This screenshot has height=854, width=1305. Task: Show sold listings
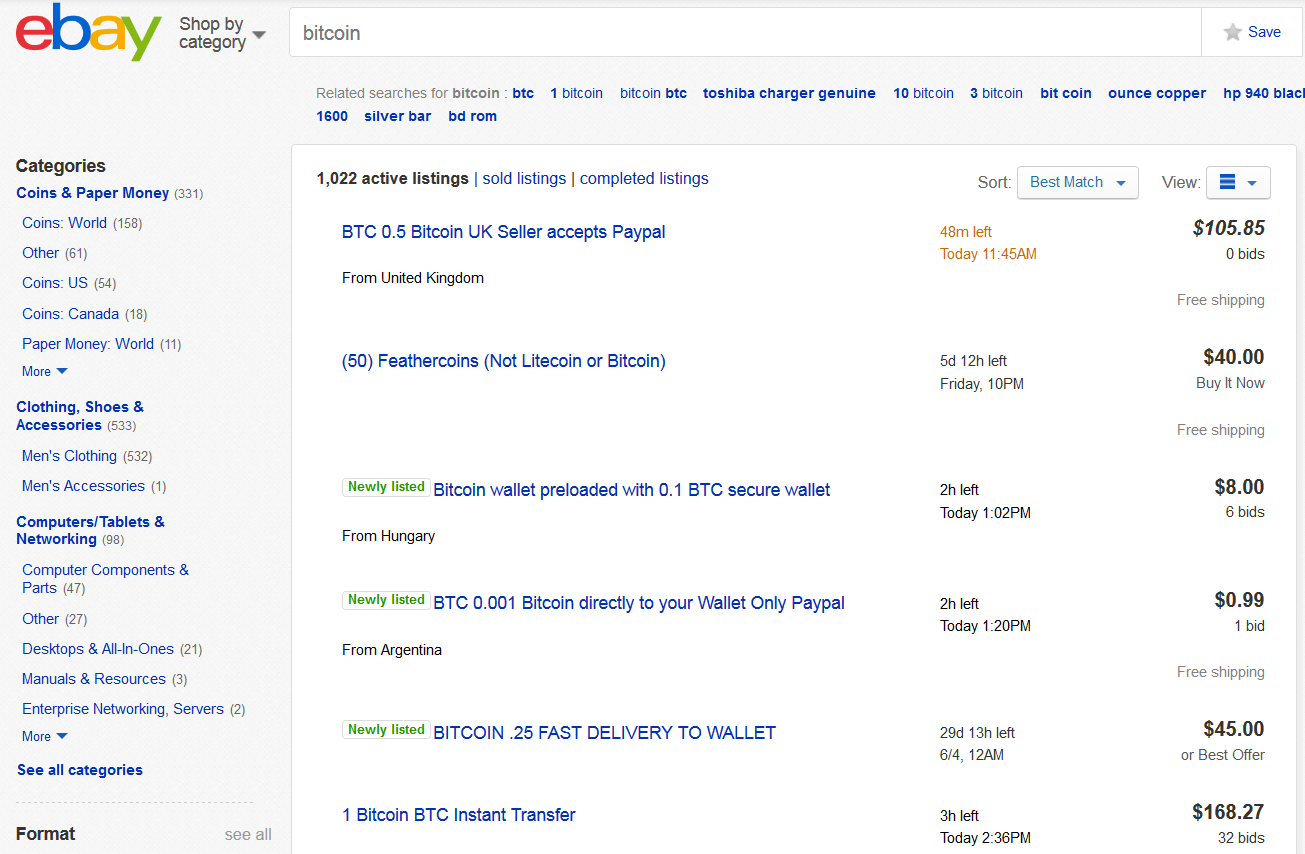(x=524, y=178)
